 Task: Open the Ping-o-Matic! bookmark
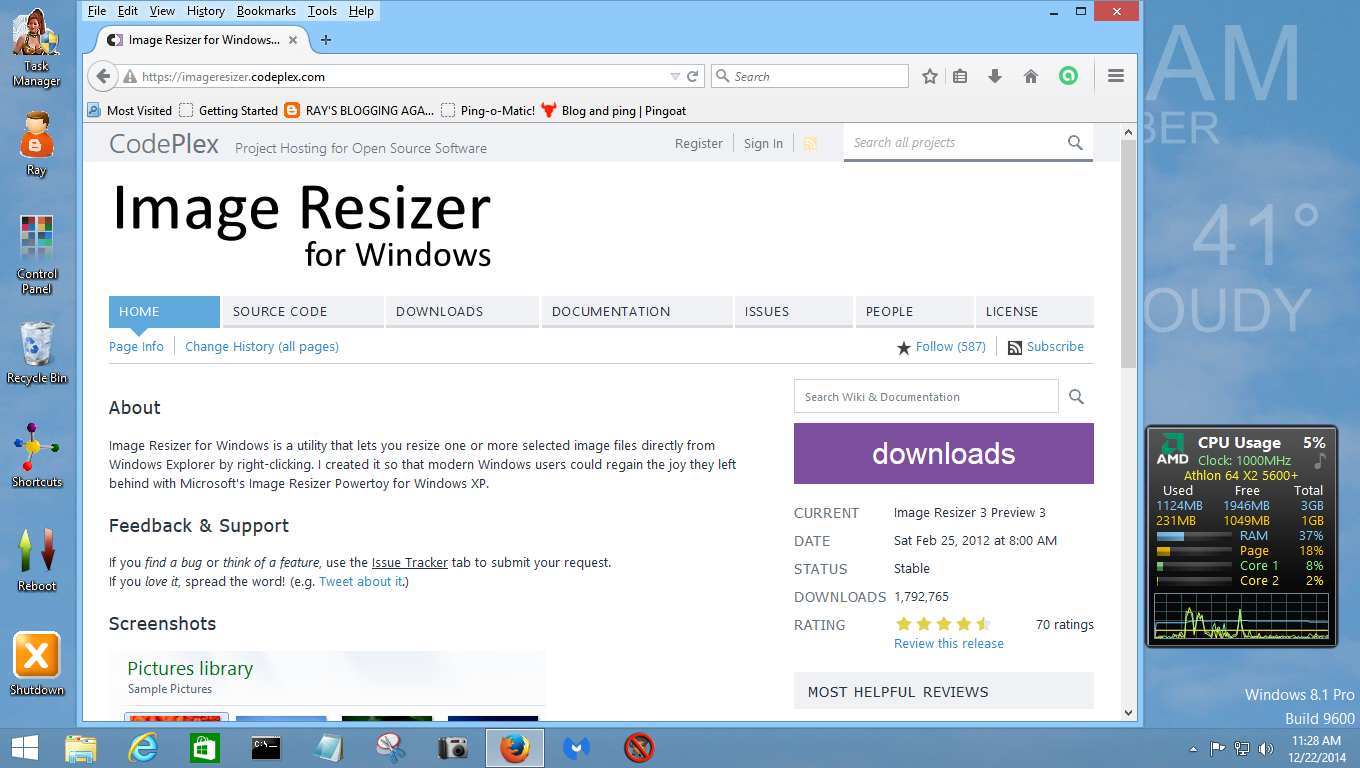tap(488, 110)
